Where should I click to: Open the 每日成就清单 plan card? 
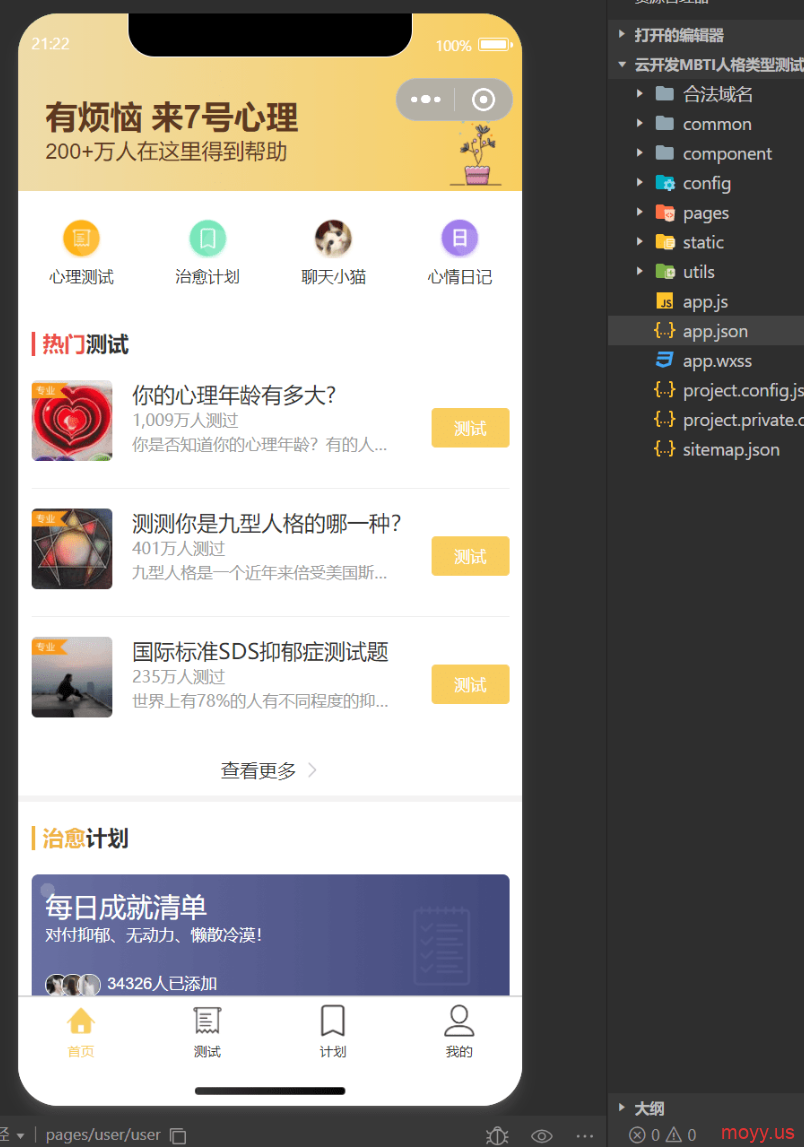(x=270, y=935)
